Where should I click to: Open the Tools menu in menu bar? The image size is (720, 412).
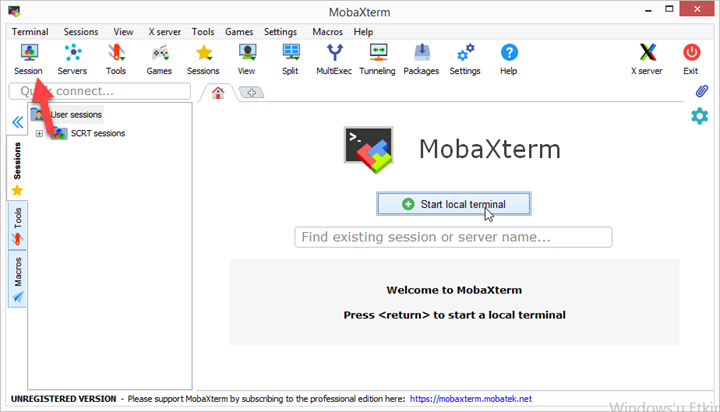pyautogui.click(x=203, y=32)
